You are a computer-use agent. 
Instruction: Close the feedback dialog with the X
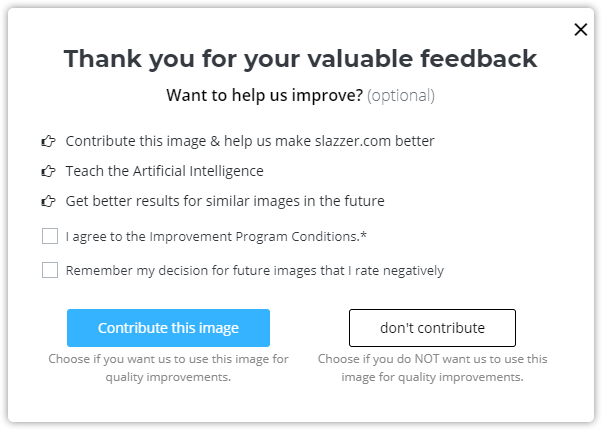pyautogui.click(x=580, y=30)
